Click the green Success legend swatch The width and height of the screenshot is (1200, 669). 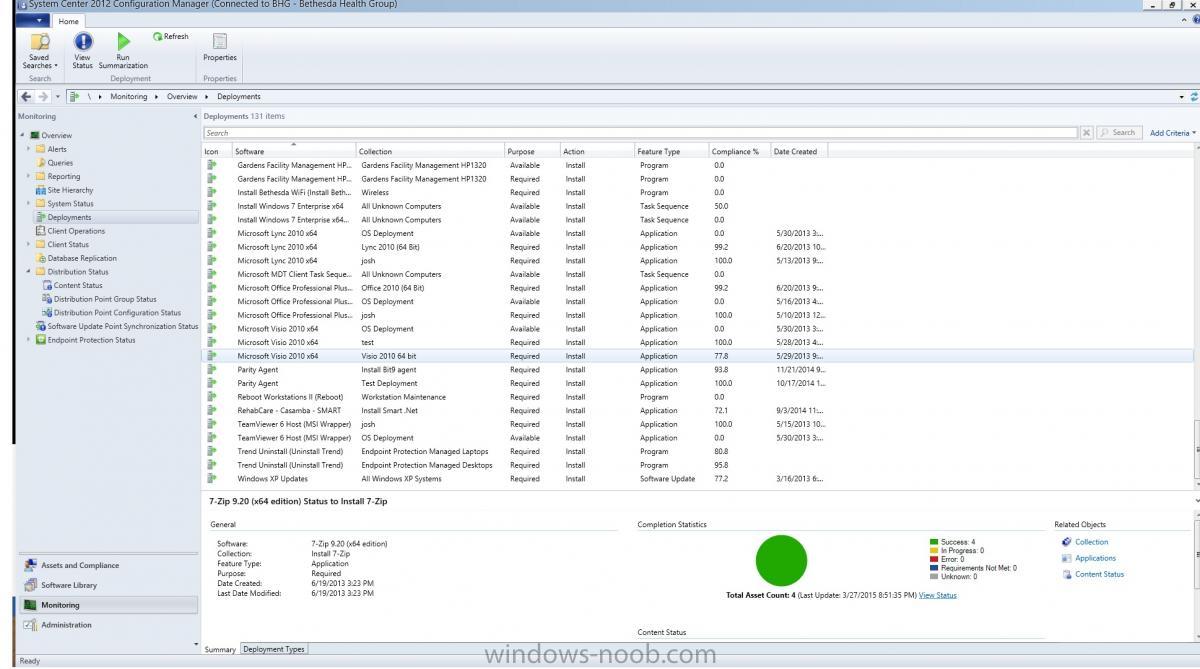[935, 542]
